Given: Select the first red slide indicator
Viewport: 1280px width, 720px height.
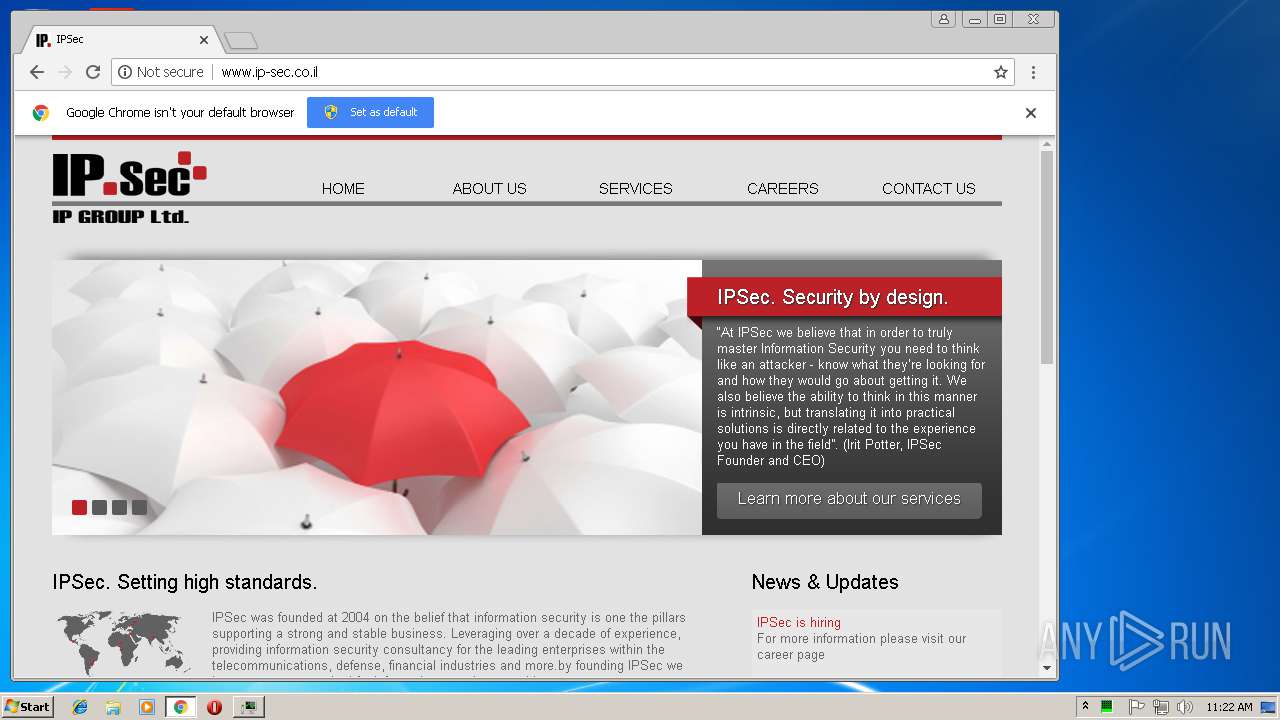Looking at the screenshot, I should coord(79,507).
